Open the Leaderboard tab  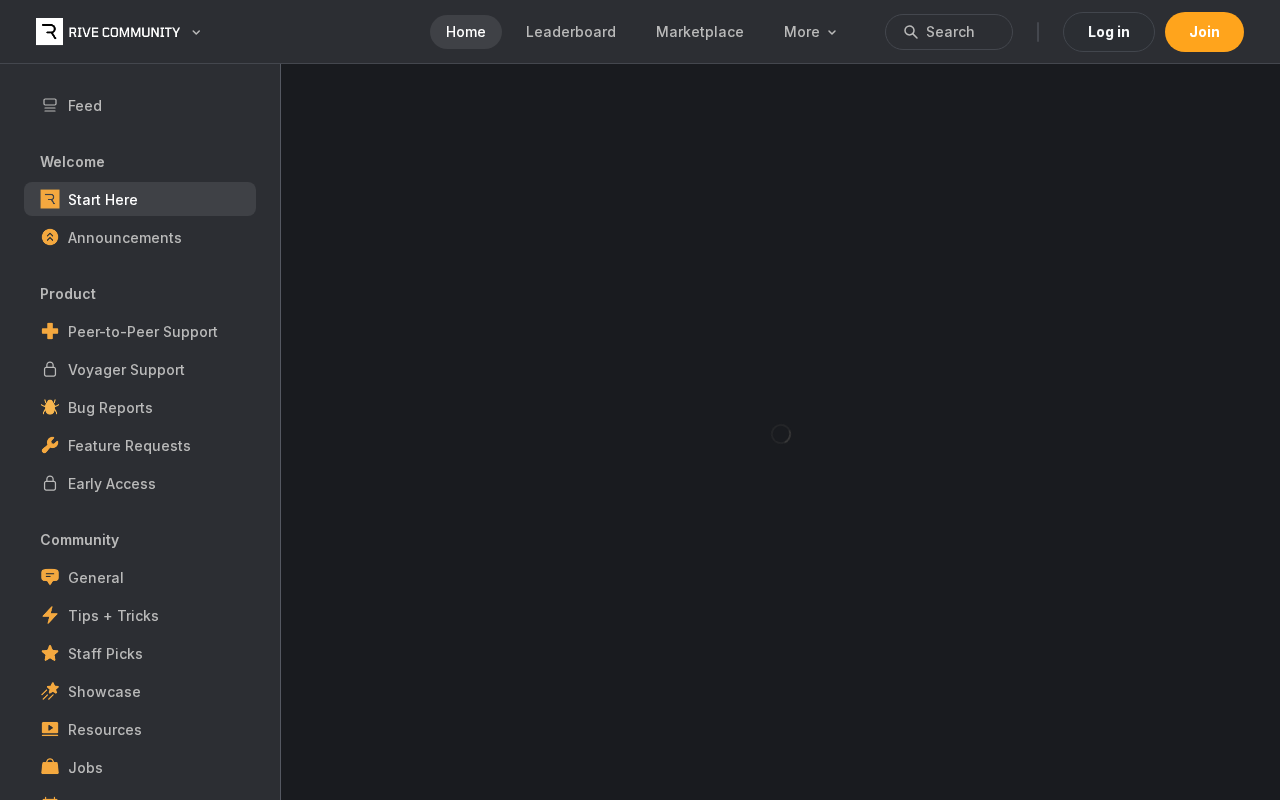[x=571, y=32]
